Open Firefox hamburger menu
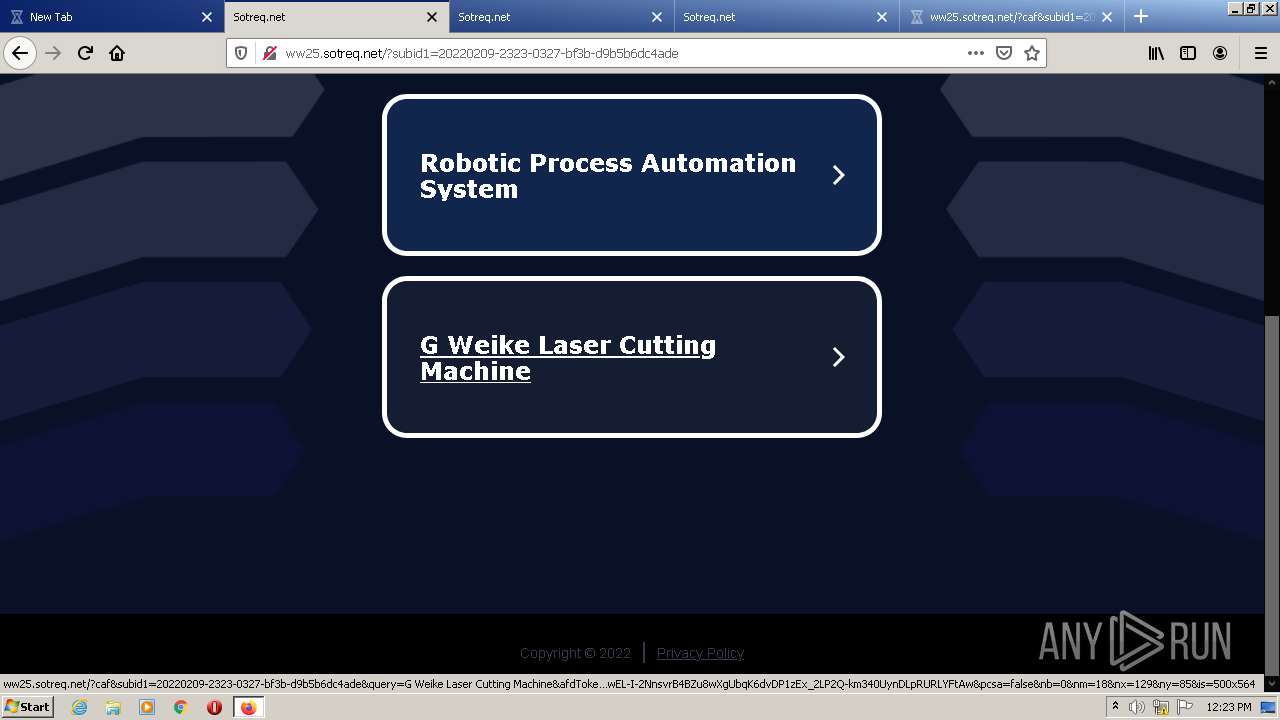 [x=1260, y=53]
